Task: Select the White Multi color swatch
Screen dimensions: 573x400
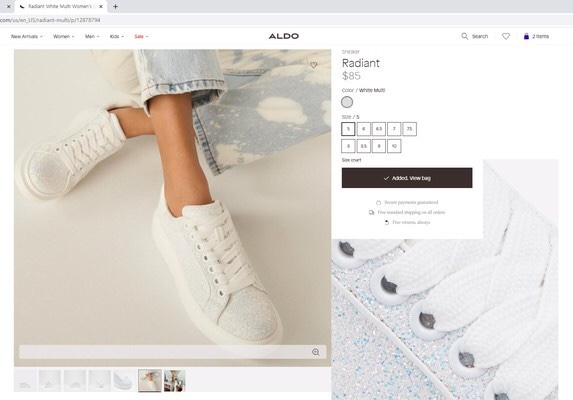Action: tap(347, 102)
